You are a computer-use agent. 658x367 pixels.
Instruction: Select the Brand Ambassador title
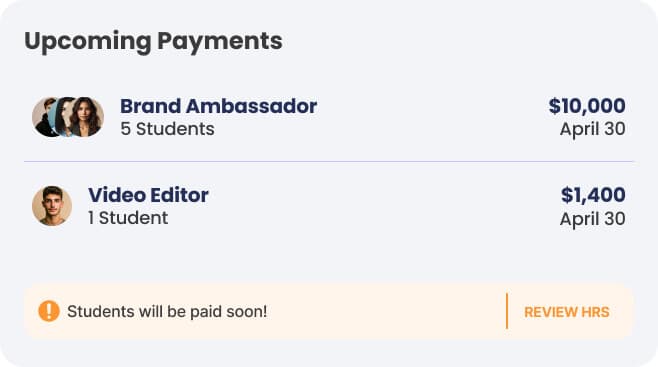[218, 106]
